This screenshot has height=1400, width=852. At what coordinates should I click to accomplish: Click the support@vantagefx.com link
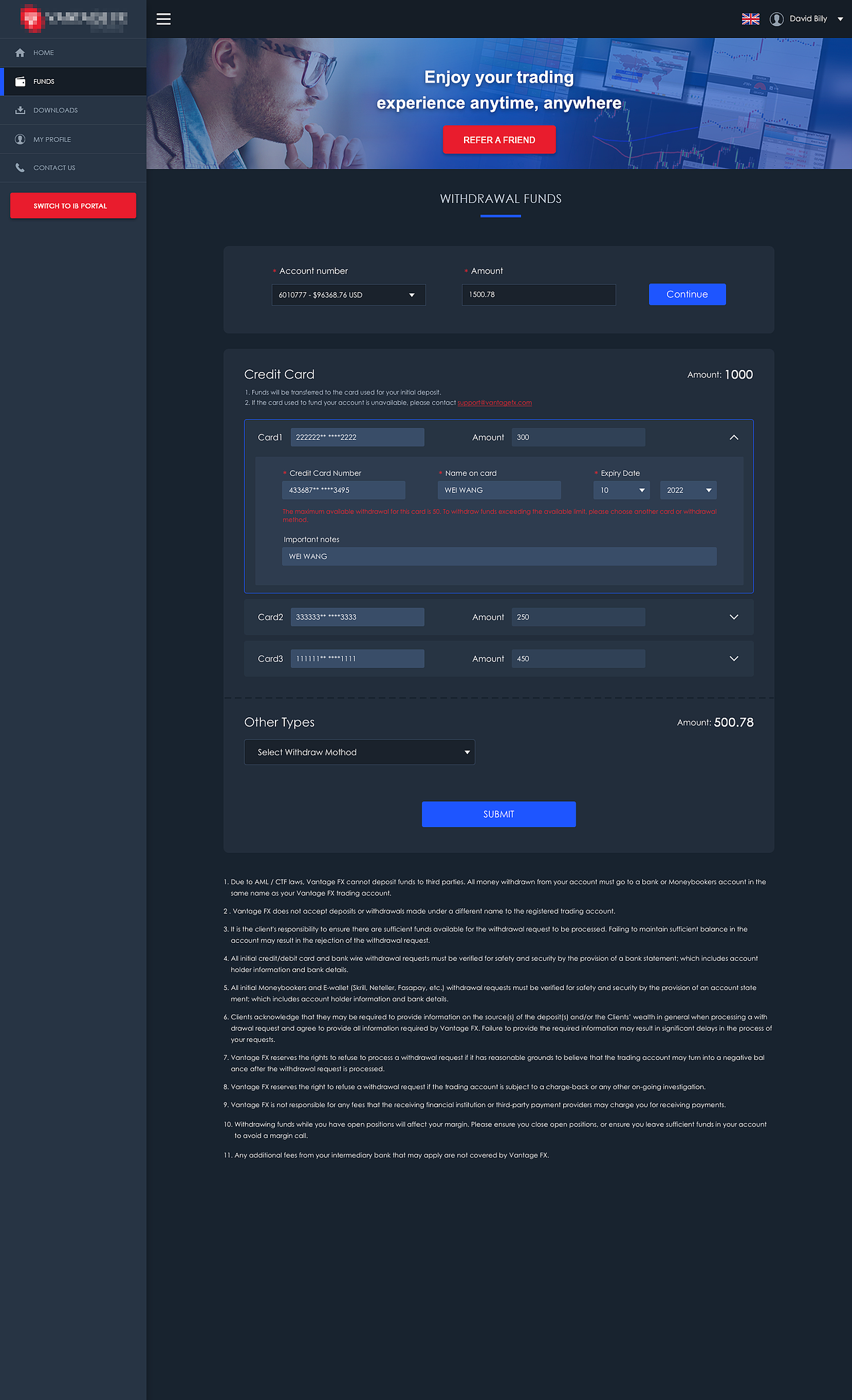[x=495, y=403]
